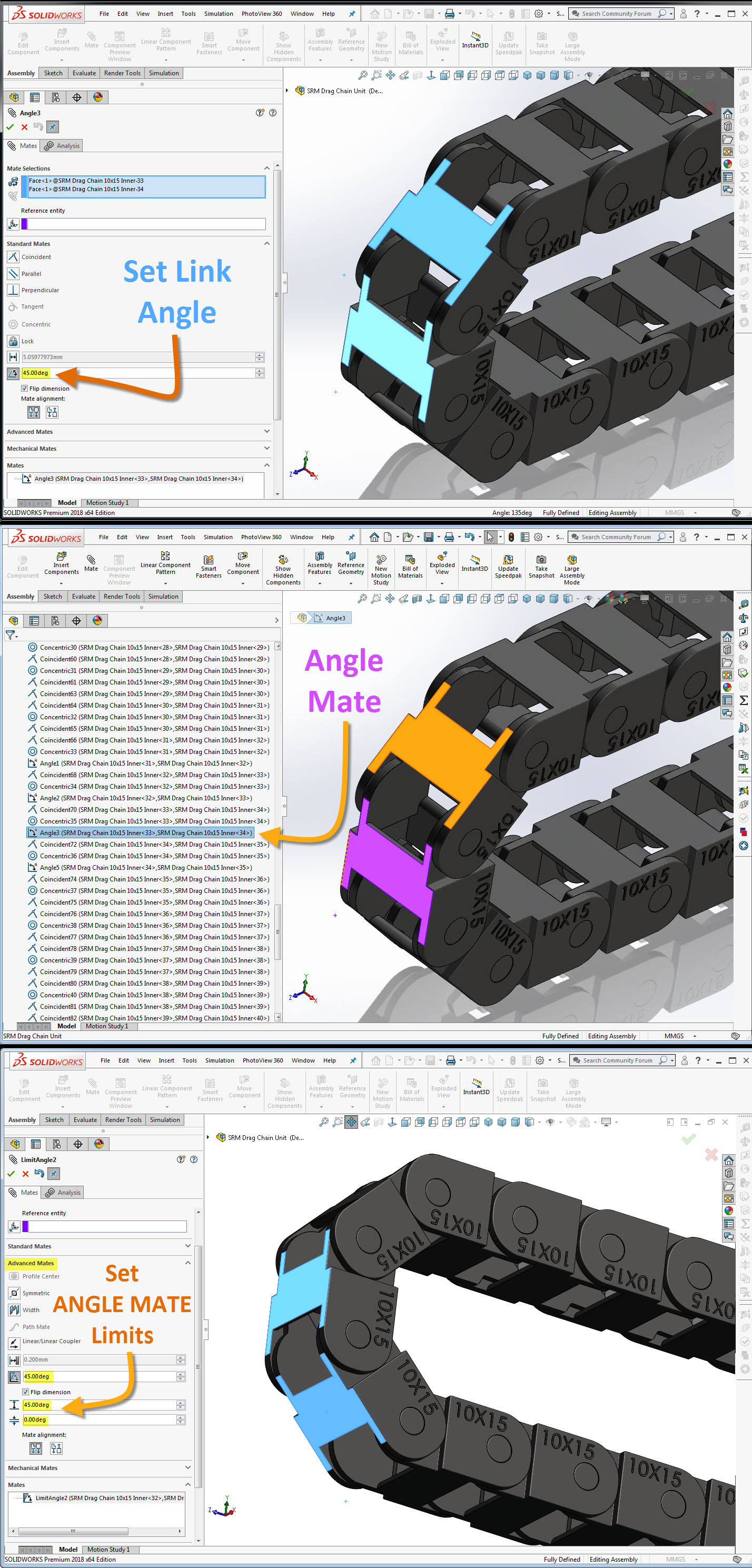The image size is (752, 1568).
Task: Expand Mechanical Mates section in top window
Action: click(266, 449)
